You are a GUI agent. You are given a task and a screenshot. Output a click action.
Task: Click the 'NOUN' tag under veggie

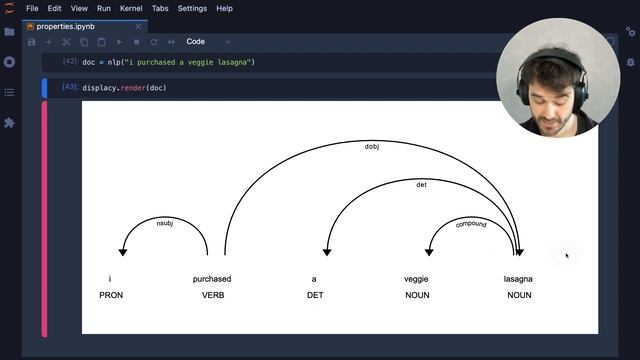417,295
